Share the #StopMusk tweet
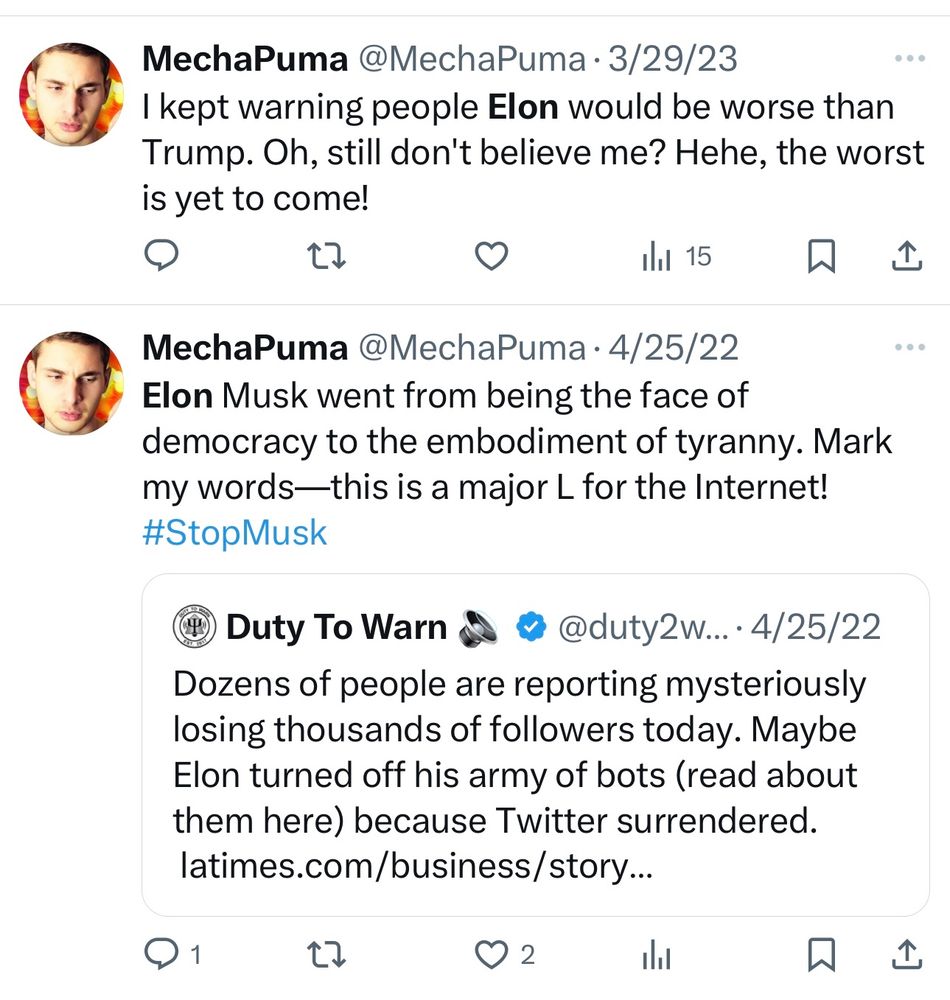This screenshot has height=1000, width=950. (x=905, y=956)
